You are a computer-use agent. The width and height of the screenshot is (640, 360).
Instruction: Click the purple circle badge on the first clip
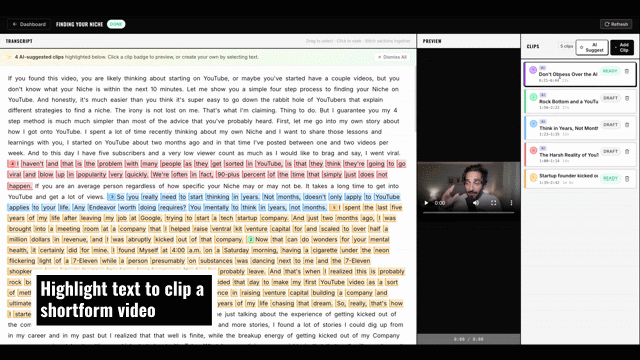[x=533, y=70]
